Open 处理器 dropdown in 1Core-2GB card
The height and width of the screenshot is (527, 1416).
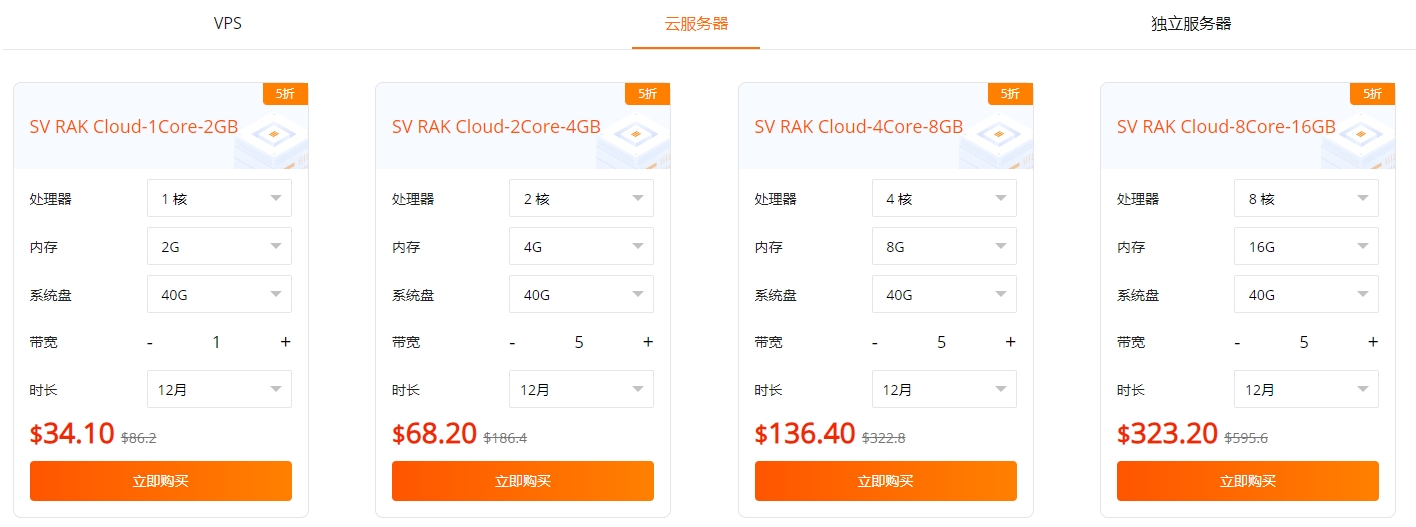click(x=219, y=198)
